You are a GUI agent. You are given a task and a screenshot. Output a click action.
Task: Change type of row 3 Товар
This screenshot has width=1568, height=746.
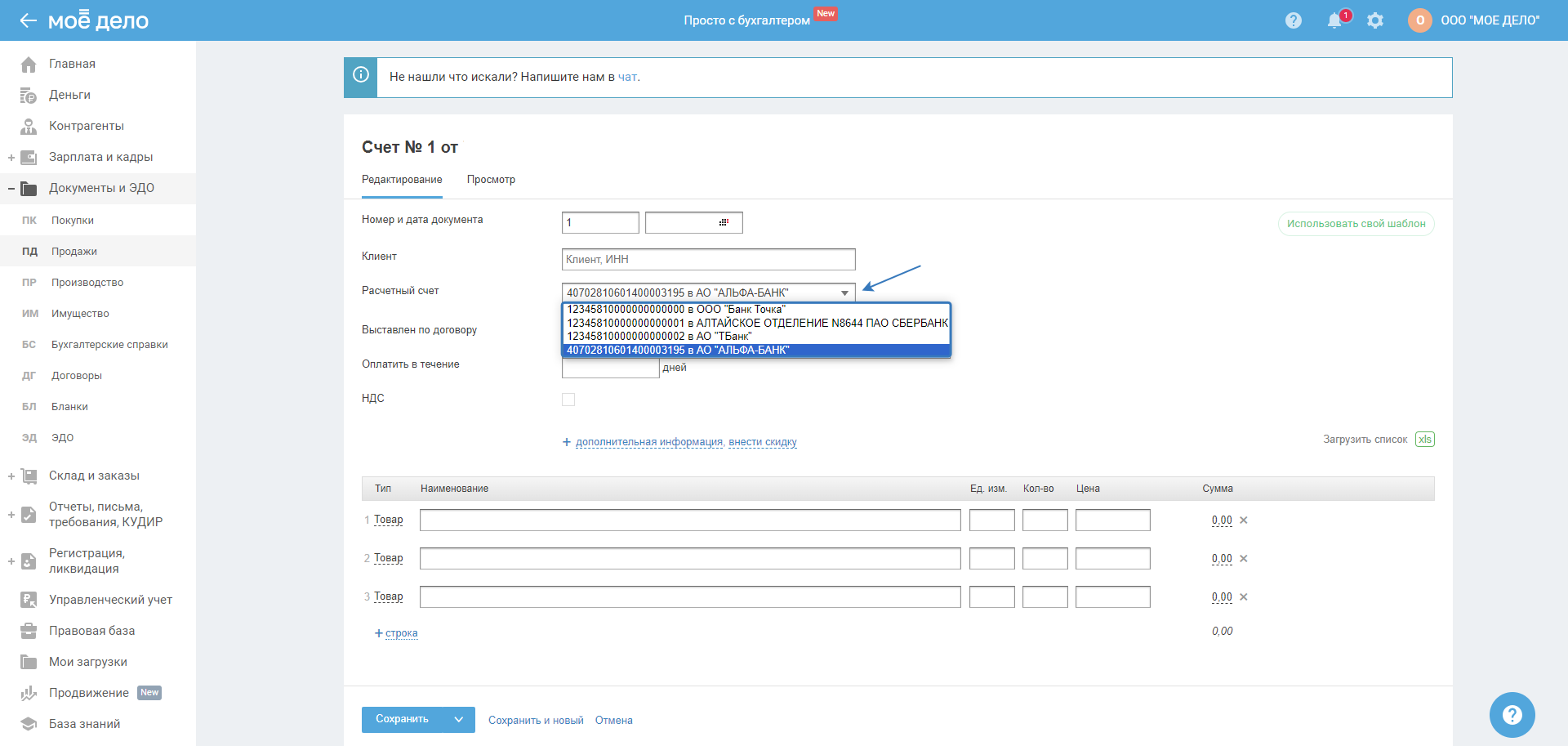click(389, 596)
